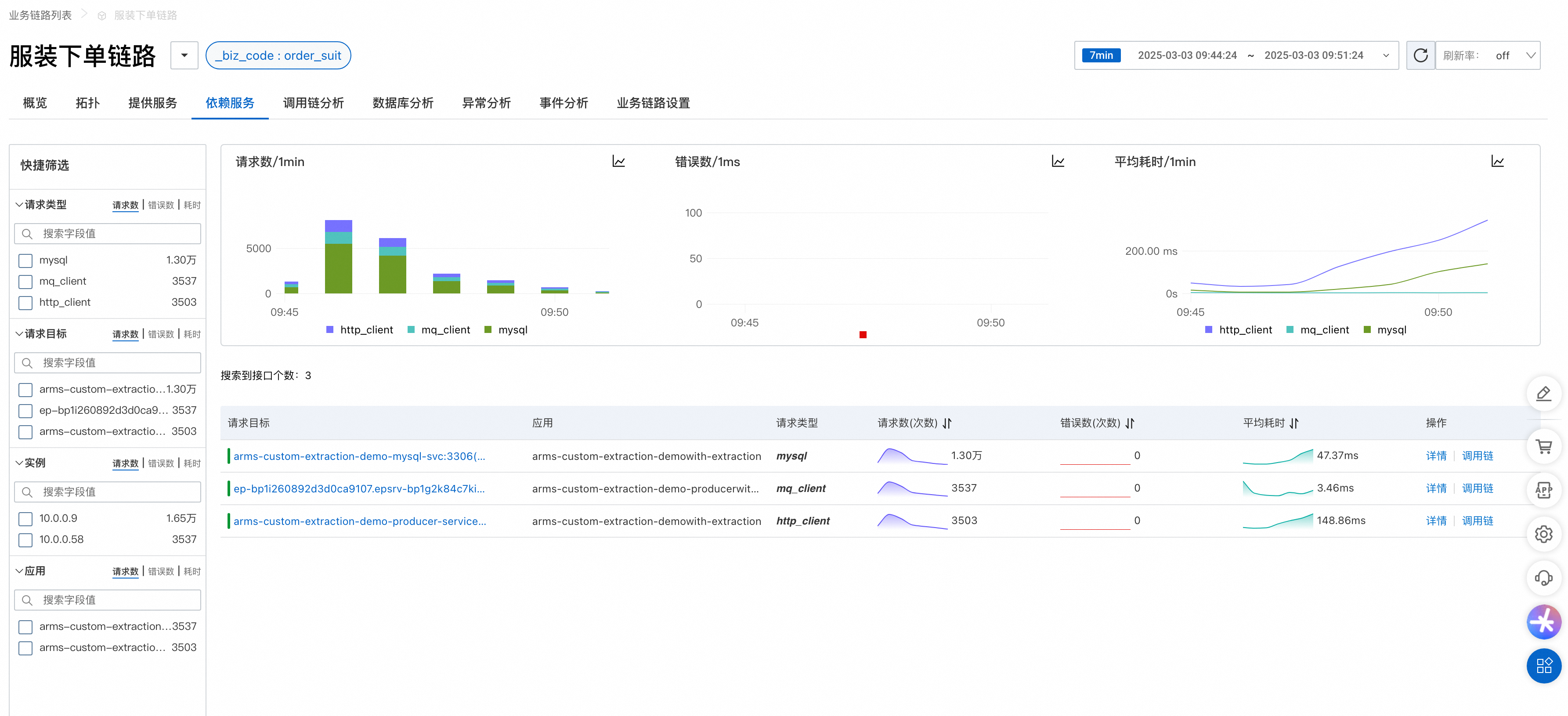Screen dimensions: 1568x716
Task: Go back to 业务链路列表 breadcrumb
Action: pos(40,15)
